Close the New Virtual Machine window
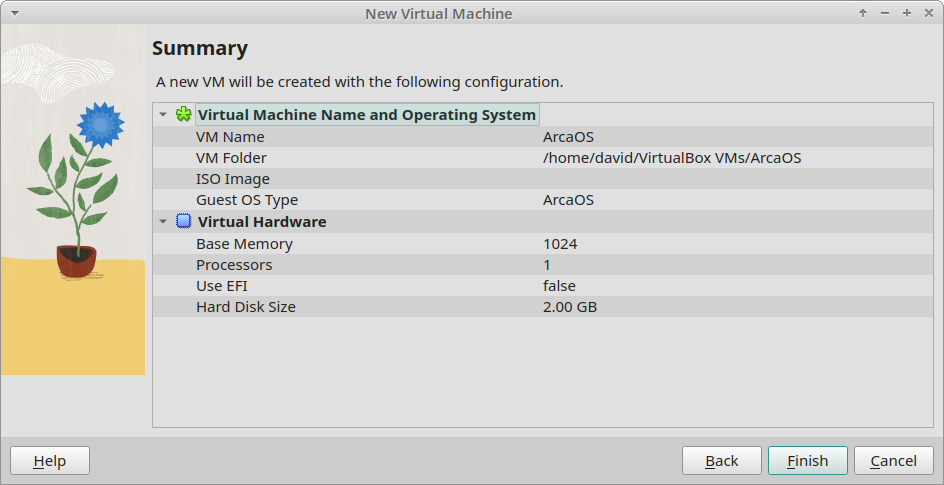 click(x=928, y=13)
